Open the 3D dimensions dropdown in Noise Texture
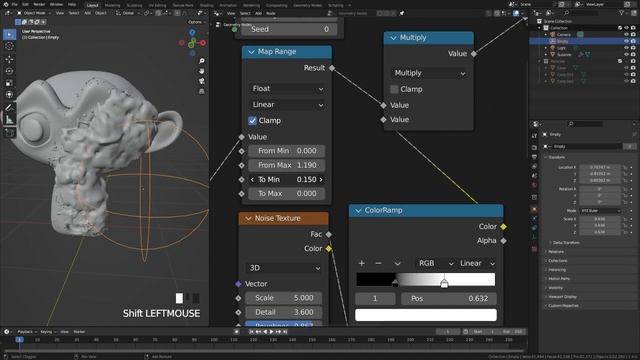 pos(284,268)
